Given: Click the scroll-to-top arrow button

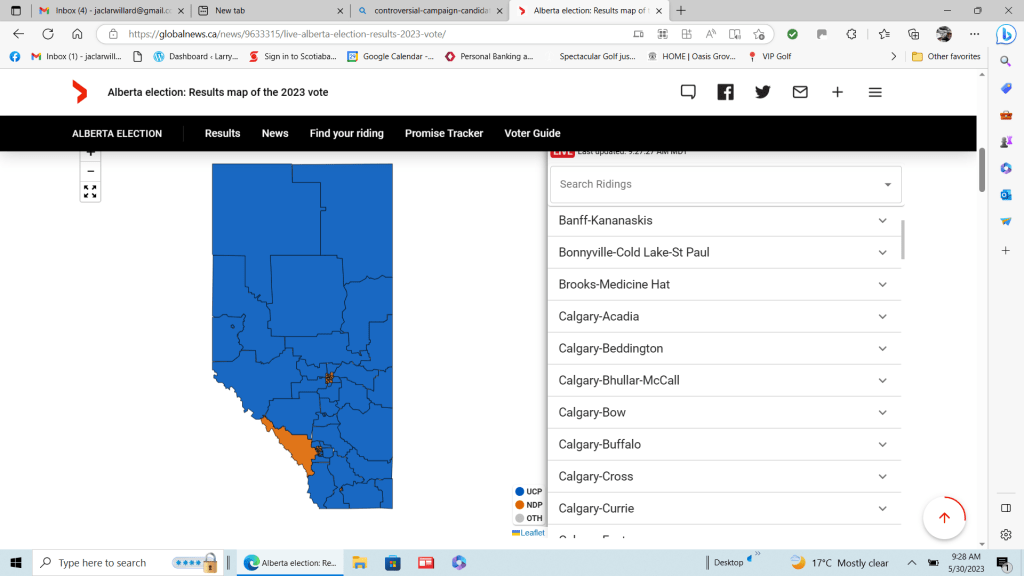Looking at the screenshot, I should click(943, 518).
